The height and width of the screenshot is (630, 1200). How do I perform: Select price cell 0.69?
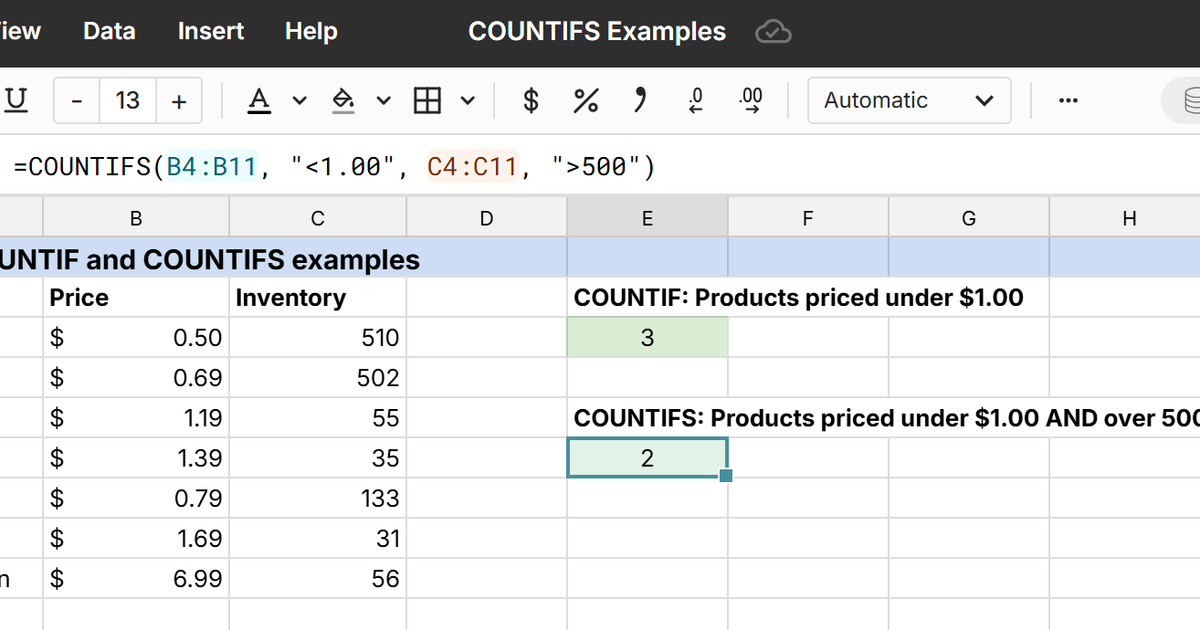coord(136,378)
